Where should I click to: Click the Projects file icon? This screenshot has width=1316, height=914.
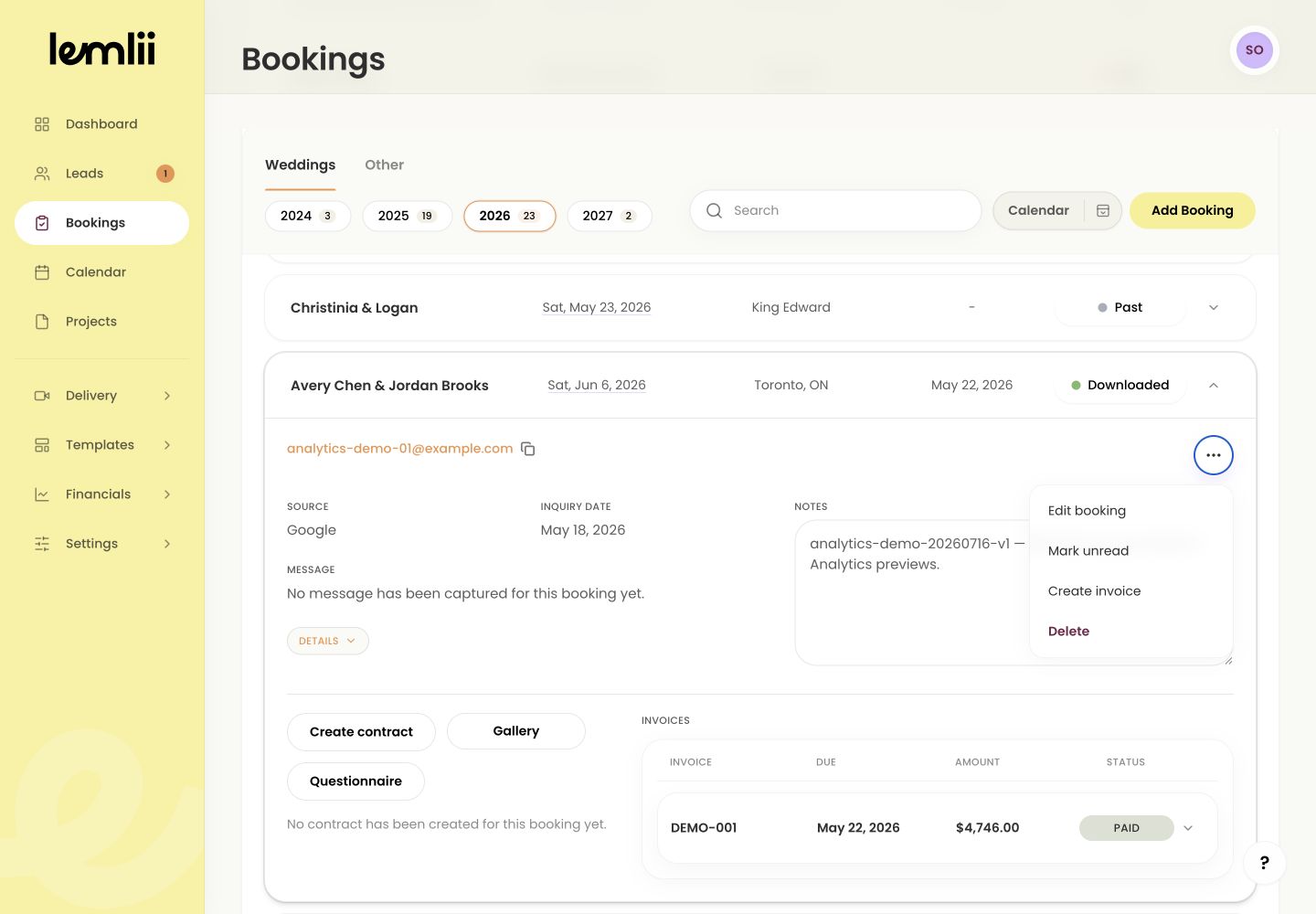(42, 322)
